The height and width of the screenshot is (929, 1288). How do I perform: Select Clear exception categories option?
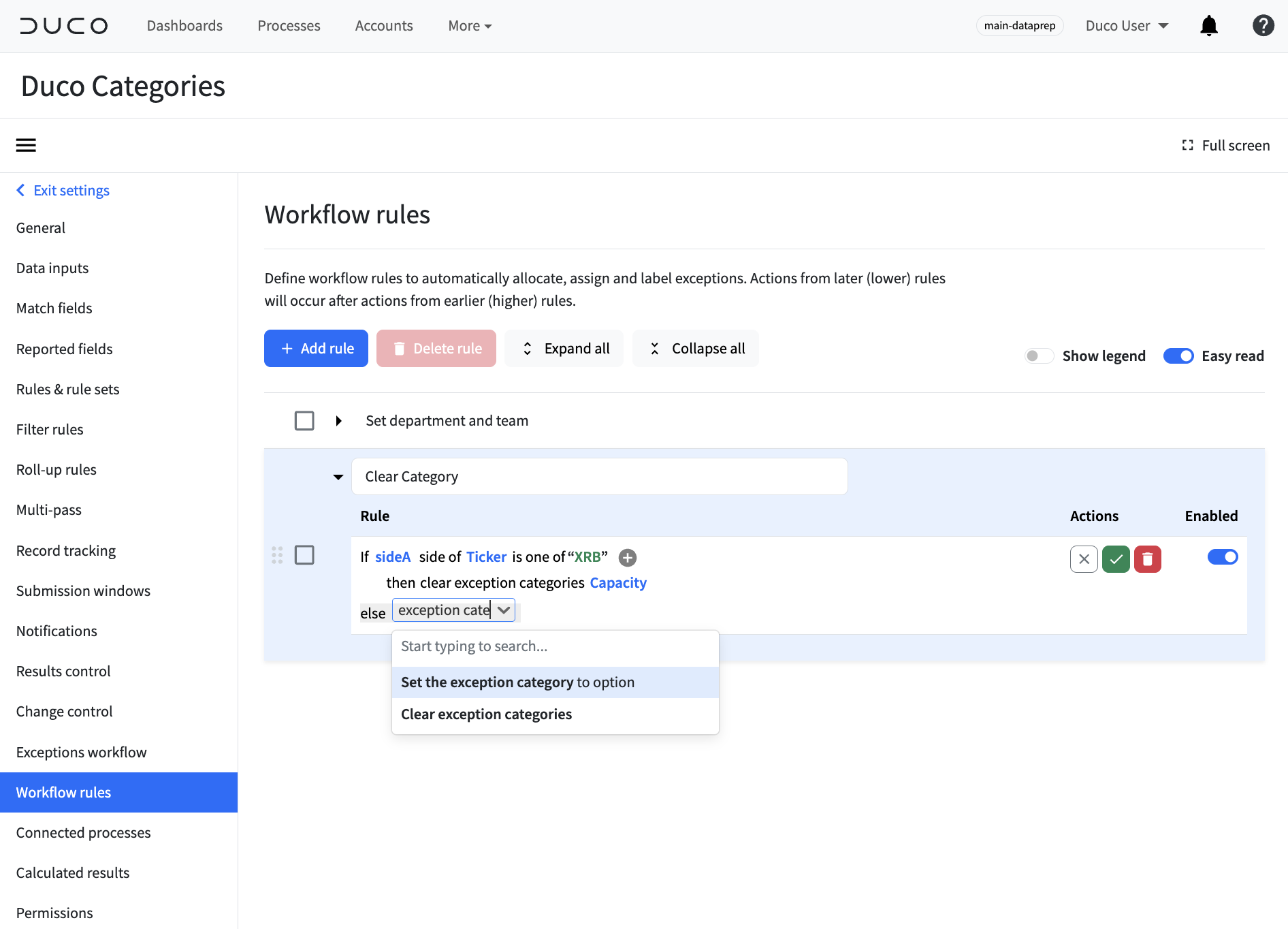point(555,714)
